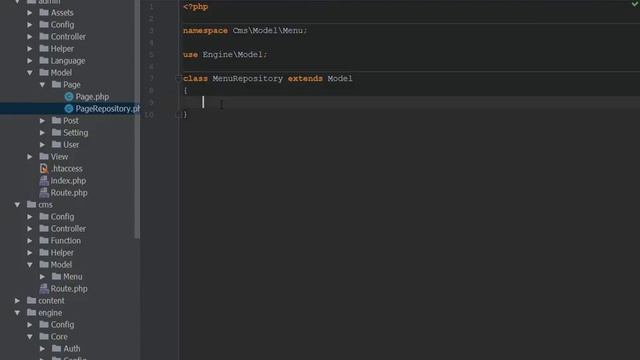Click the Post folder icon

(x=57, y=120)
